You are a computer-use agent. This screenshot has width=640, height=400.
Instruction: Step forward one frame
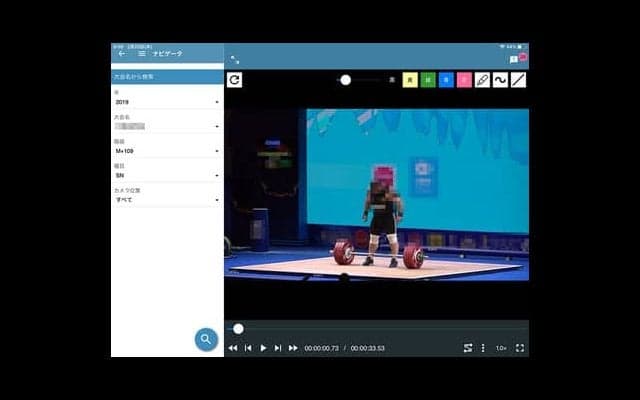pyautogui.click(x=278, y=348)
